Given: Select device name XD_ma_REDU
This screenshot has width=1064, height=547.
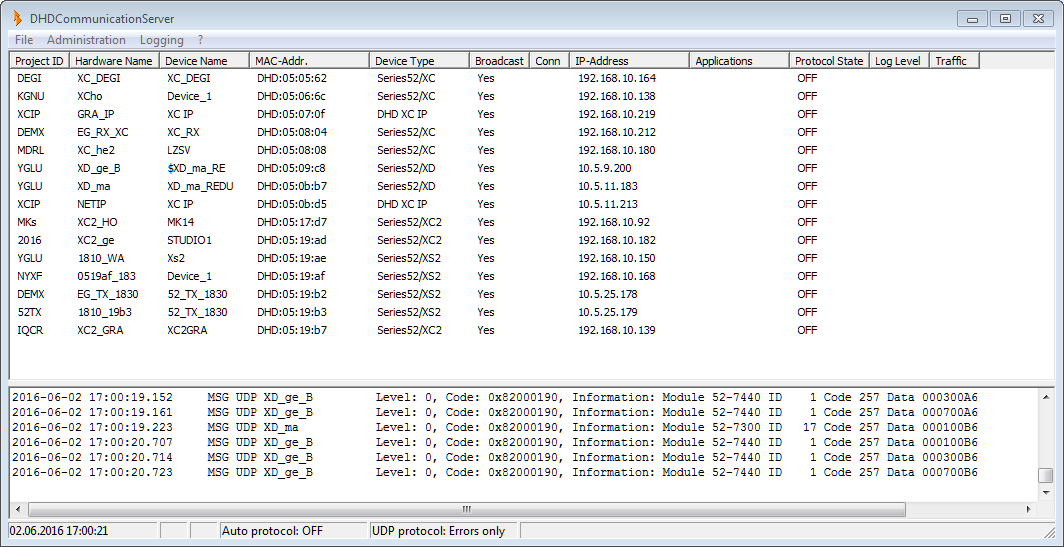Looking at the screenshot, I should coord(200,186).
